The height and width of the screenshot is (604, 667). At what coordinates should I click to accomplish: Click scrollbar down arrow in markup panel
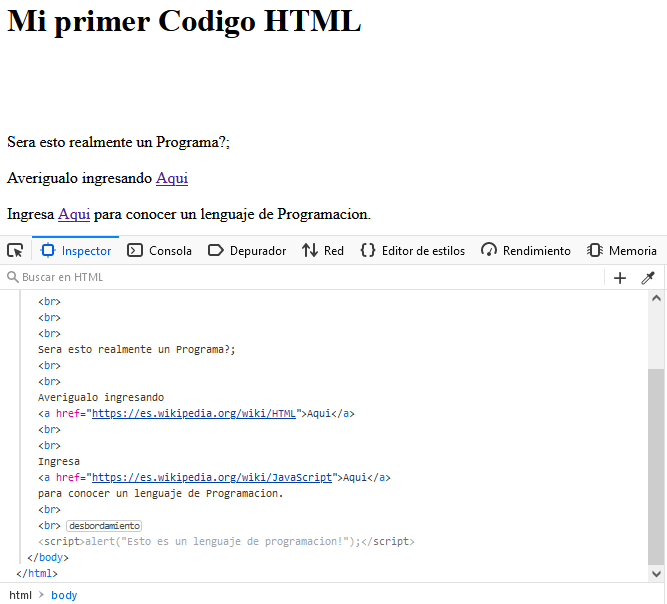pos(656,574)
